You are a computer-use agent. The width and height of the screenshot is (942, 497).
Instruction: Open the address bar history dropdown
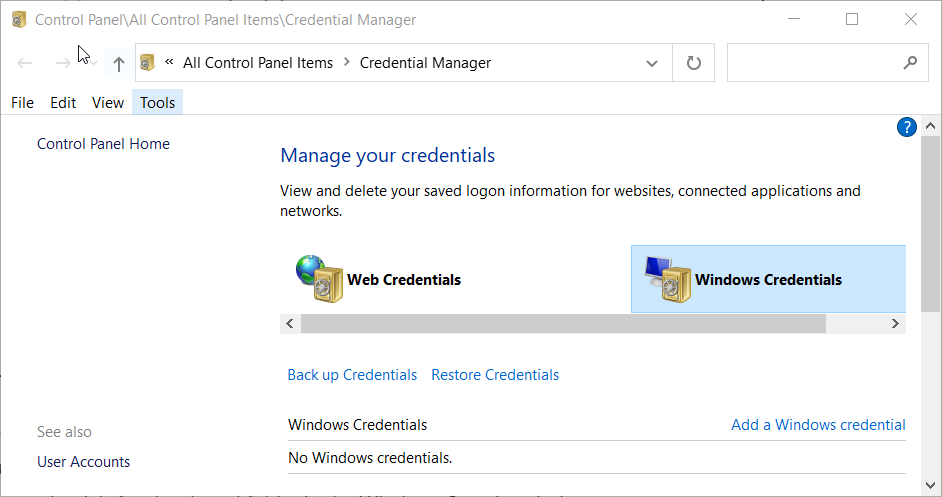pyautogui.click(x=652, y=63)
